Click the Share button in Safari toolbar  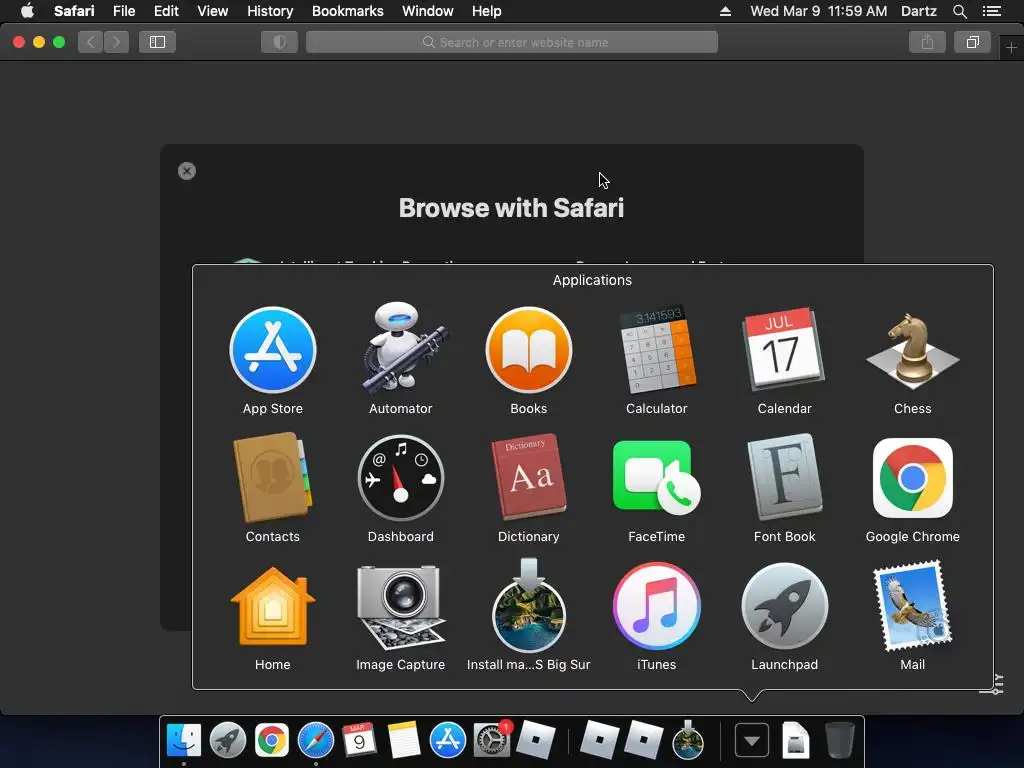coord(927,42)
